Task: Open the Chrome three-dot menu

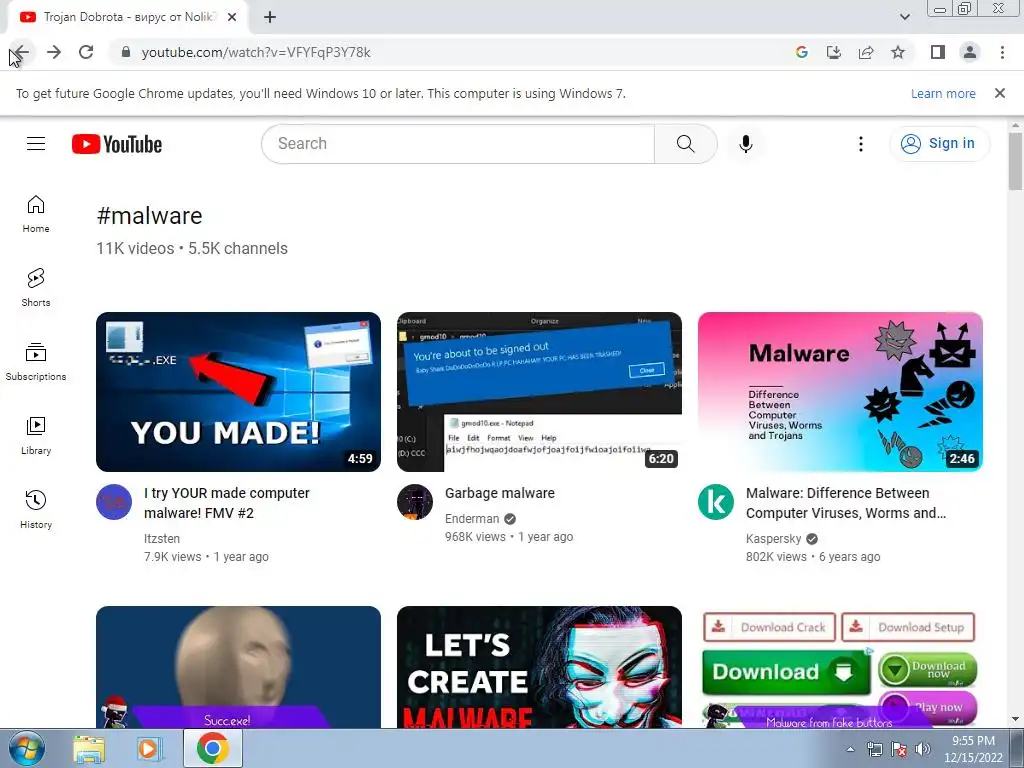Action: click(1002, 52)
